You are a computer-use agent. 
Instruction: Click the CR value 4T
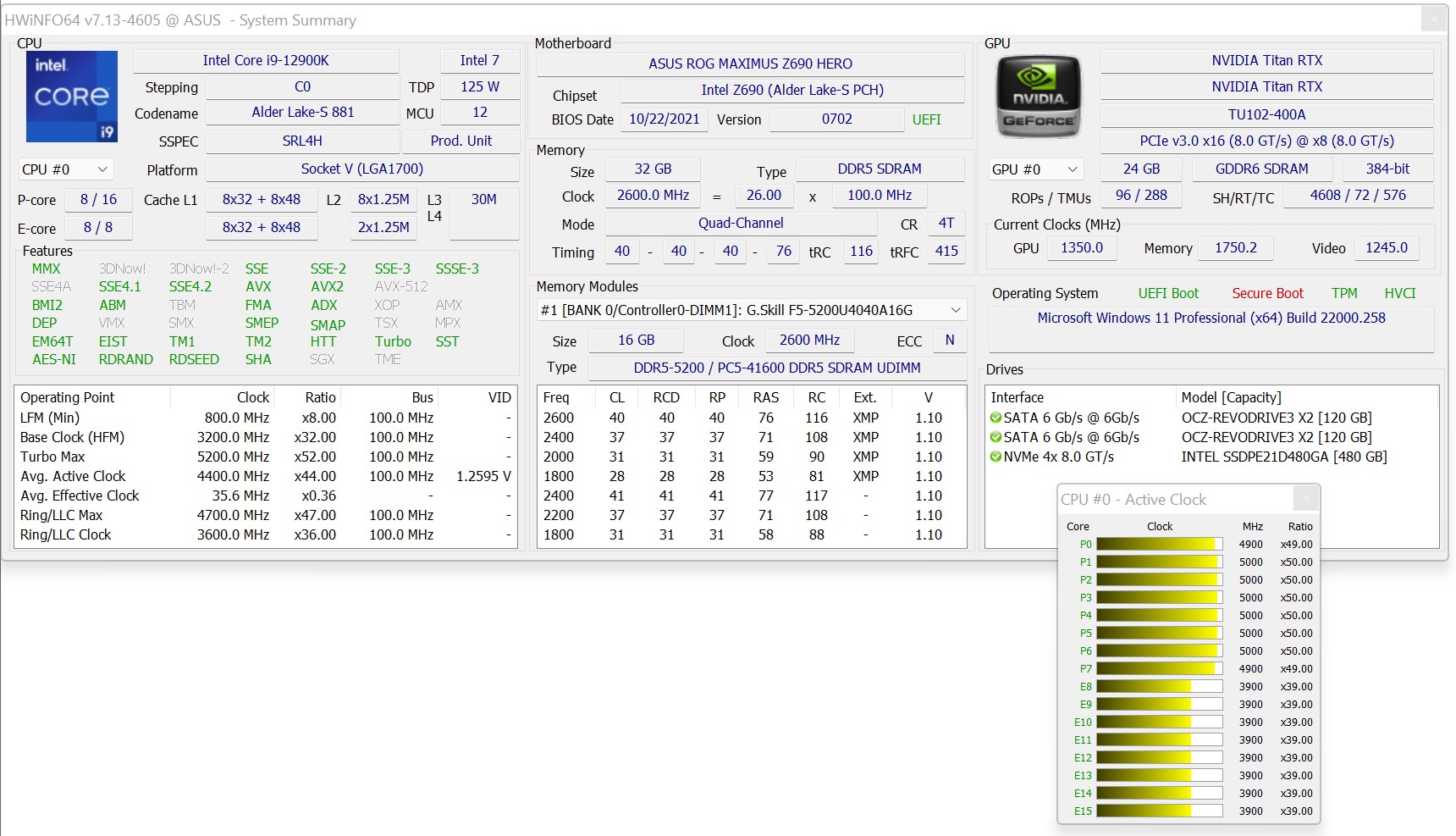(x=947, y=224)
